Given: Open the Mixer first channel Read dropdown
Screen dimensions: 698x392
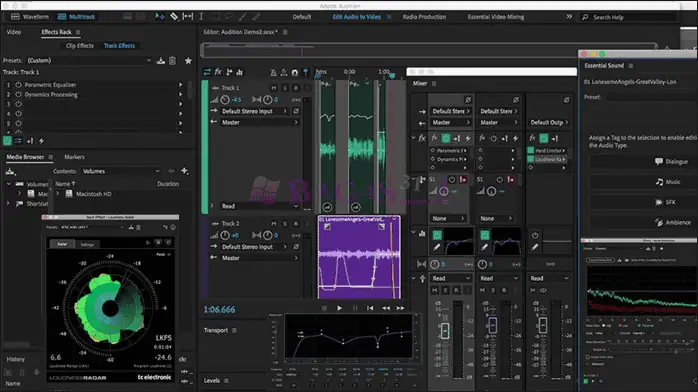Looking at the screenshot, I should (x=451, y=279).
